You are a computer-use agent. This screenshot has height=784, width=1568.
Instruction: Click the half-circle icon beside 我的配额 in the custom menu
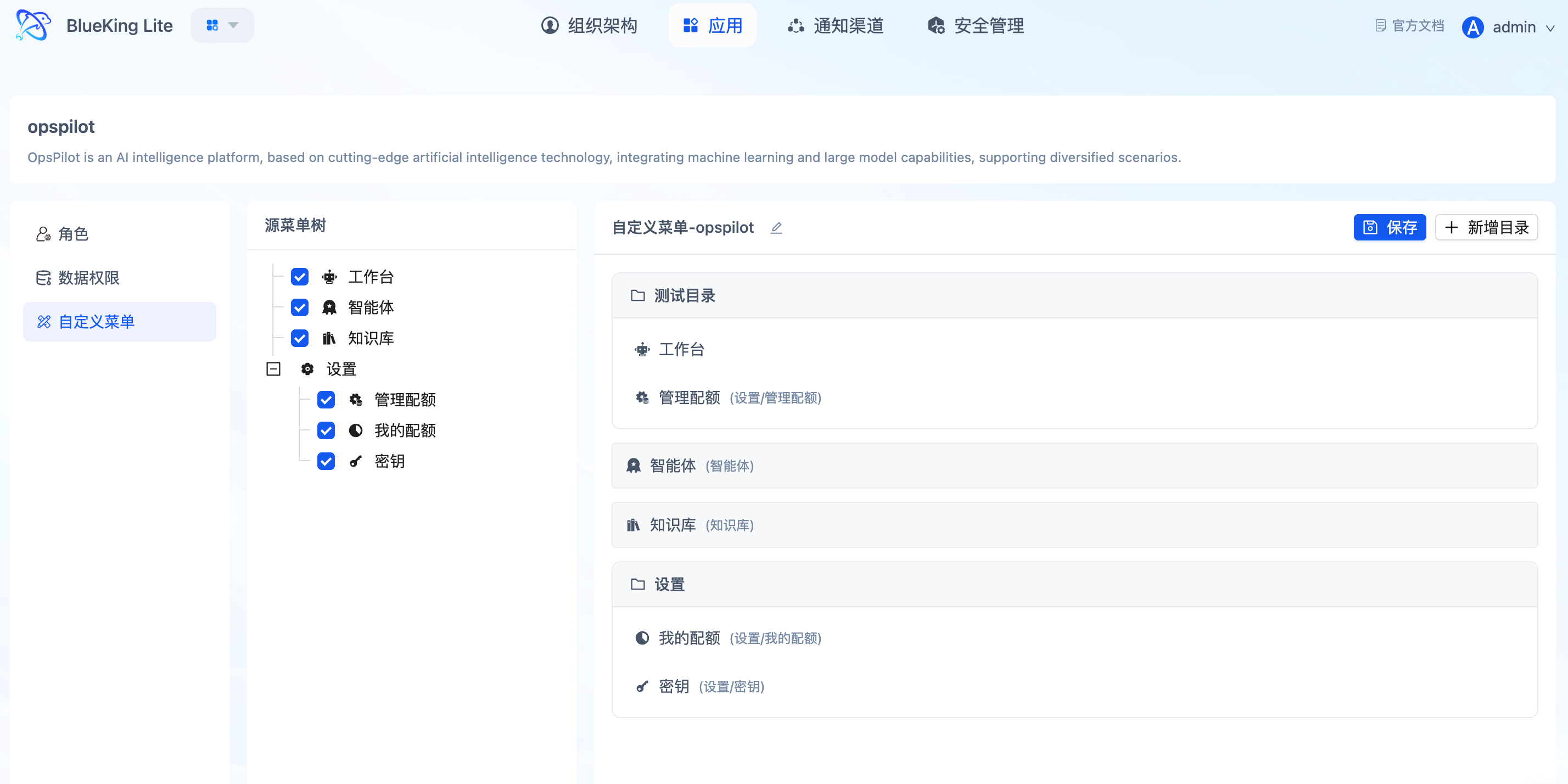point(642,638)
